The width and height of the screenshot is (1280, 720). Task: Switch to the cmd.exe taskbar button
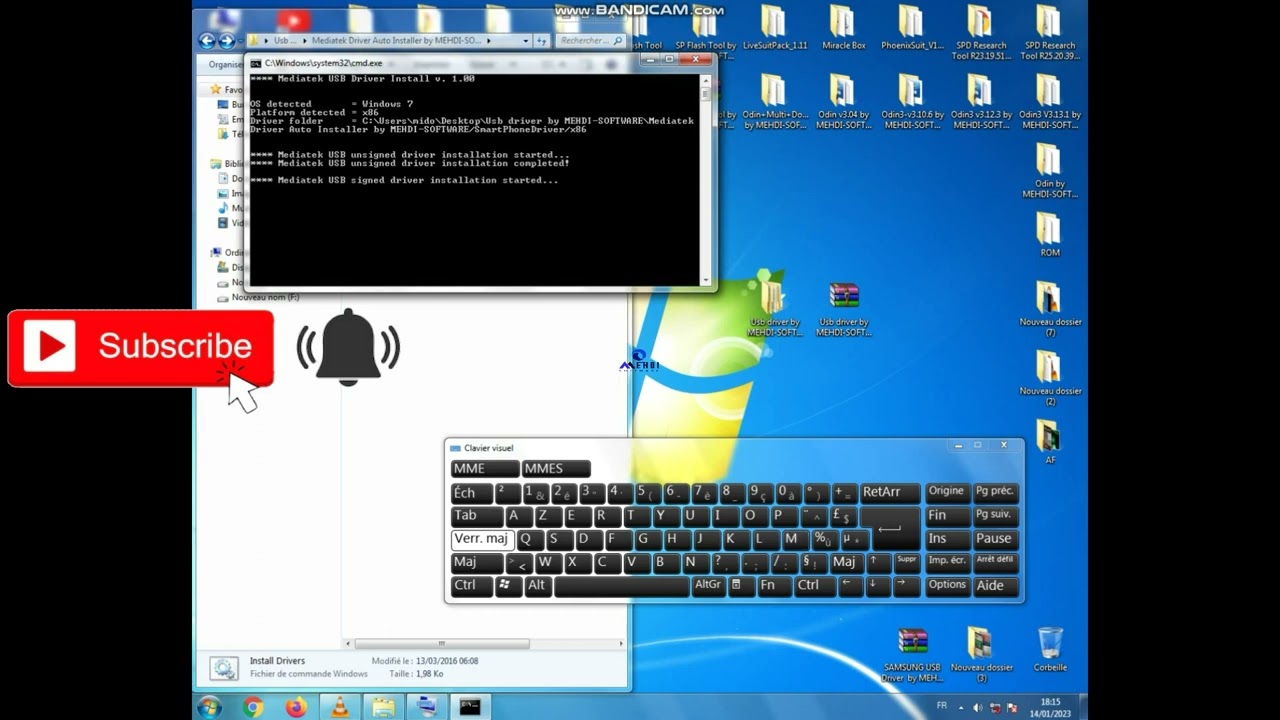[x=470, y=707]
